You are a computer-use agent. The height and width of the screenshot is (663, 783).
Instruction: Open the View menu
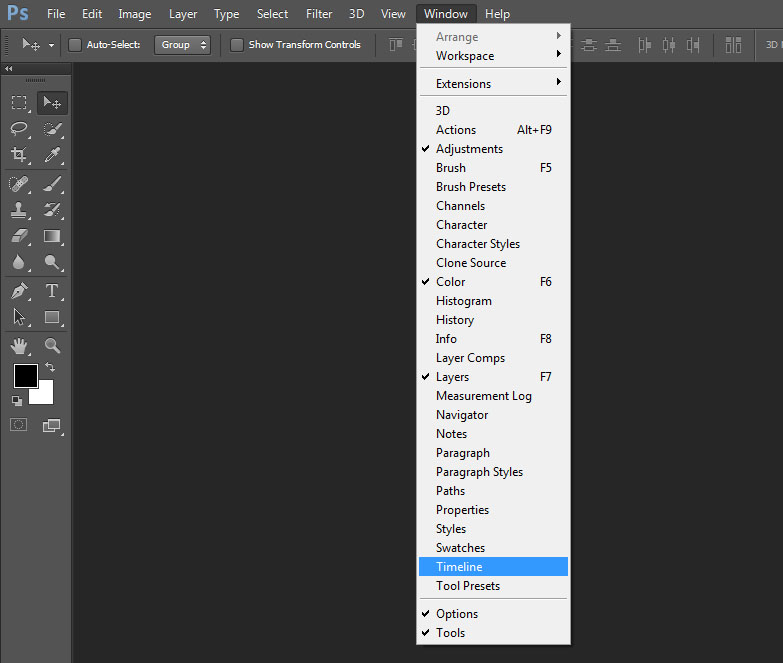point(393,14)
